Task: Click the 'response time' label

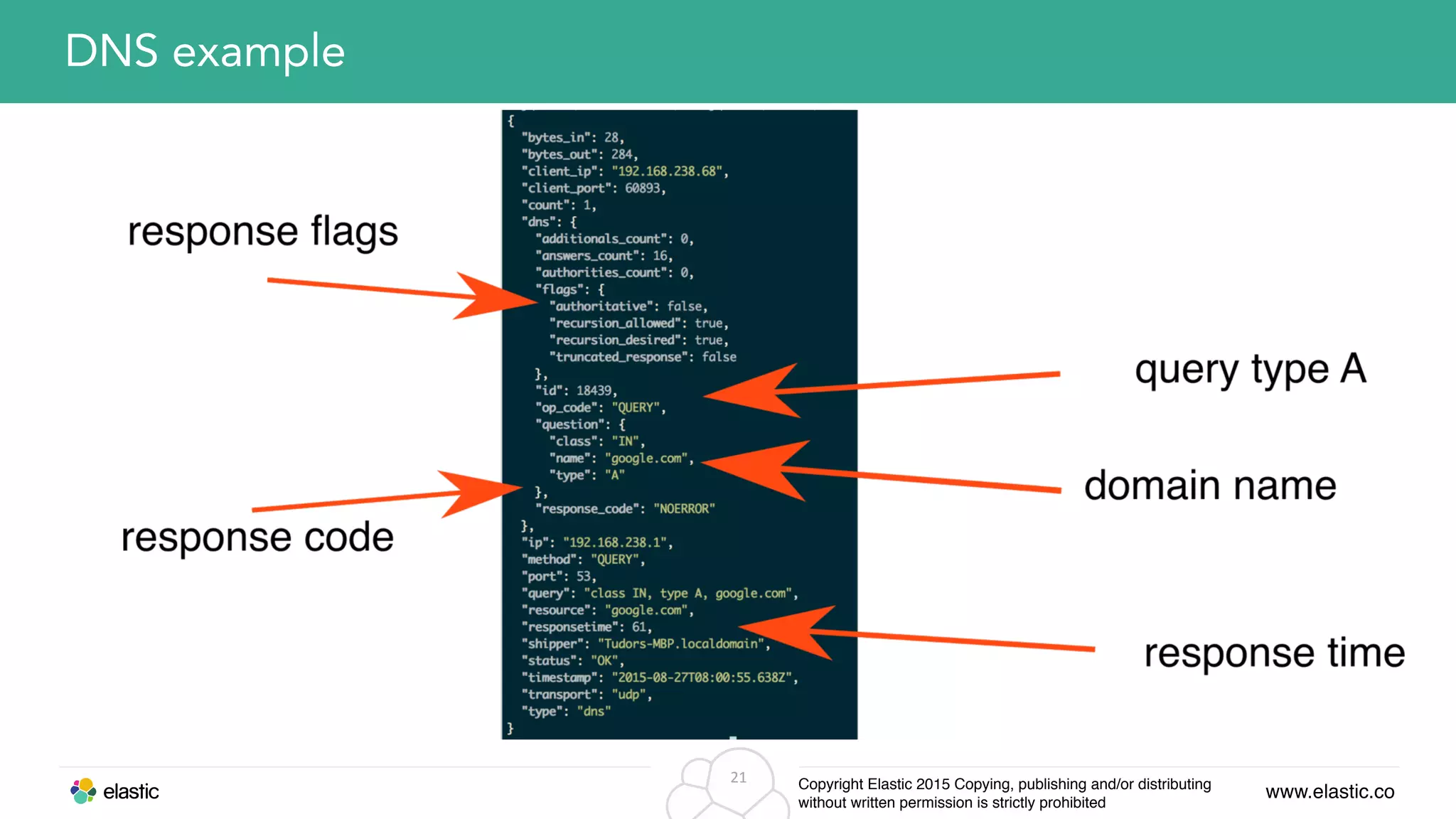Action: pos(1274,653)
